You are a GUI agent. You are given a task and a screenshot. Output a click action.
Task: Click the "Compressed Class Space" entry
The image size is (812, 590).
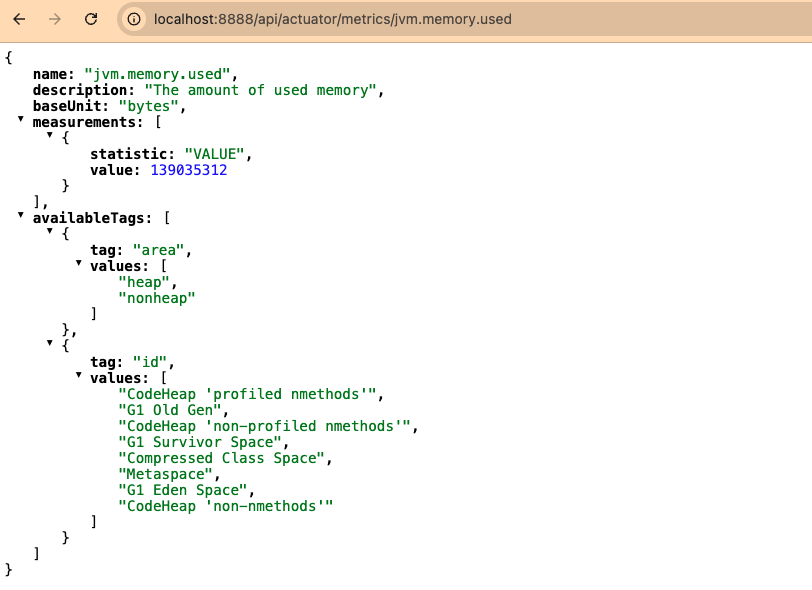coord(222,458)
